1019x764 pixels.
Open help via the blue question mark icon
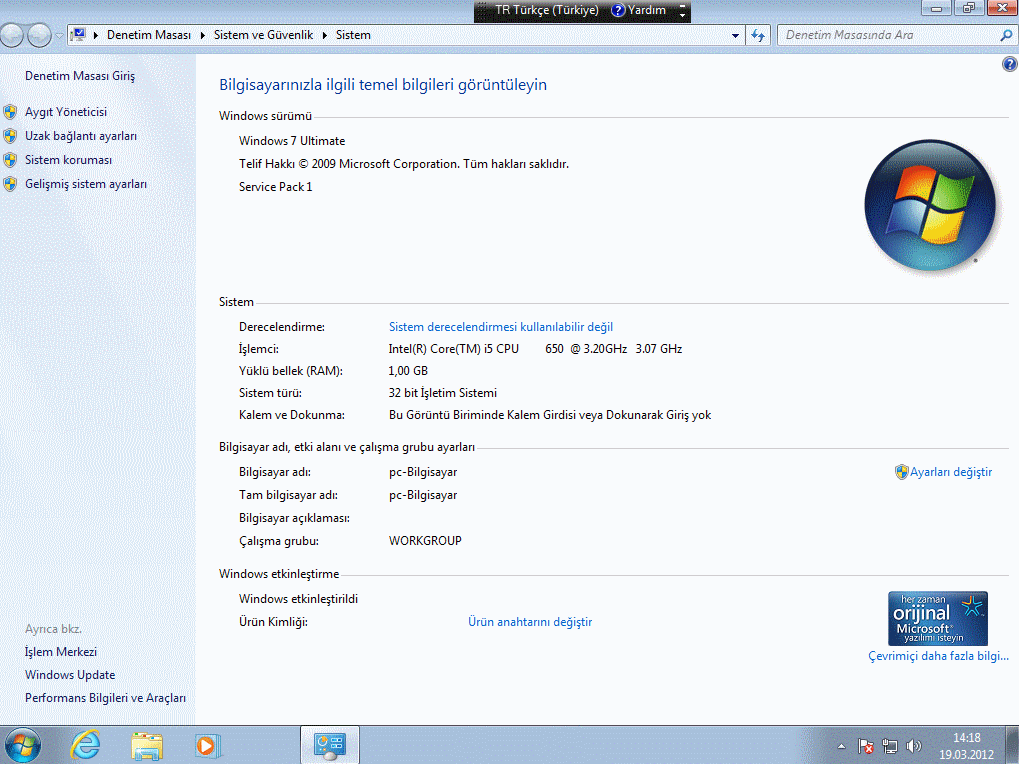(x=1009, y=64)
